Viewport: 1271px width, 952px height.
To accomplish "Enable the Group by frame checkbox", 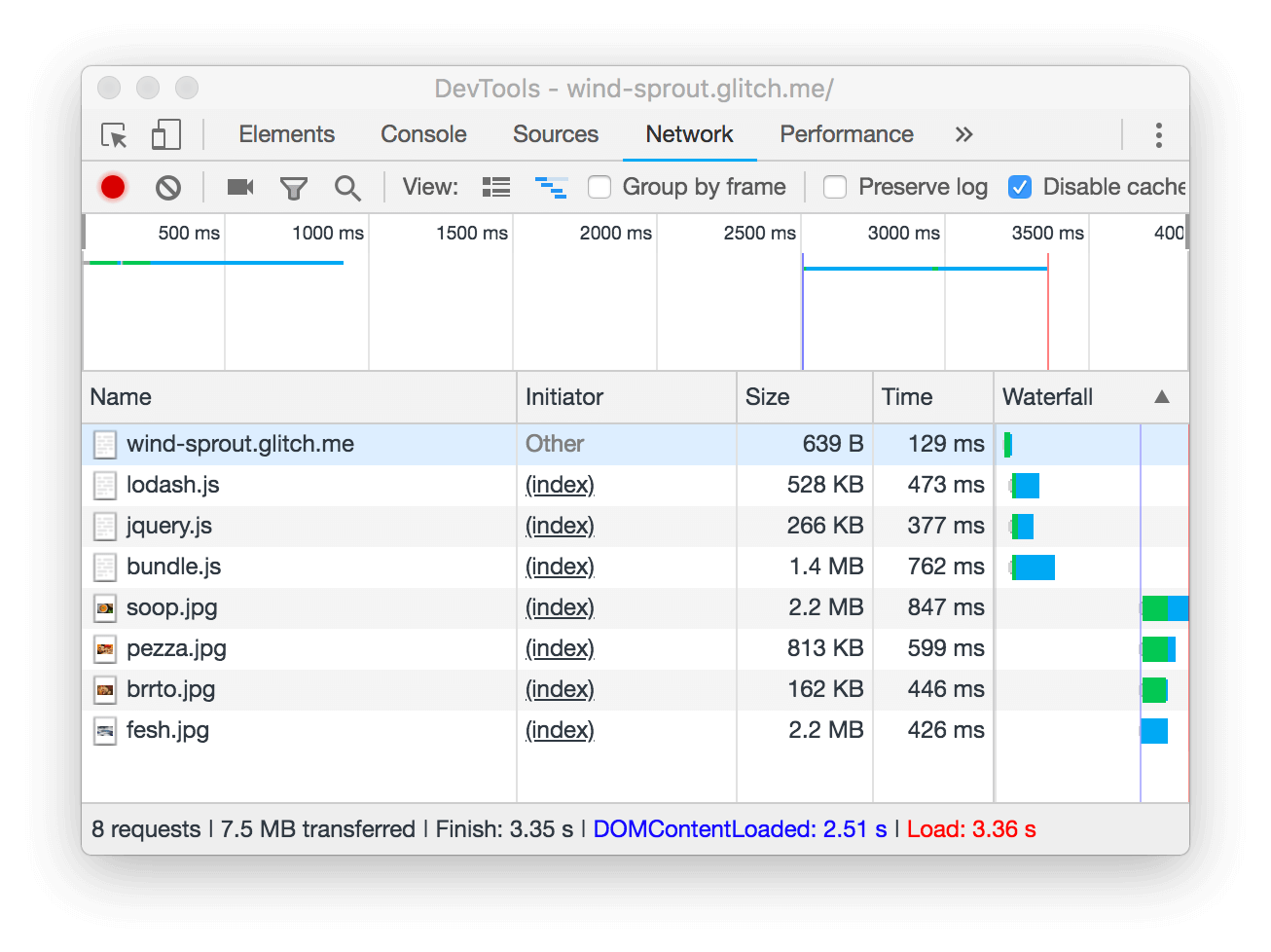I will 599,187.
